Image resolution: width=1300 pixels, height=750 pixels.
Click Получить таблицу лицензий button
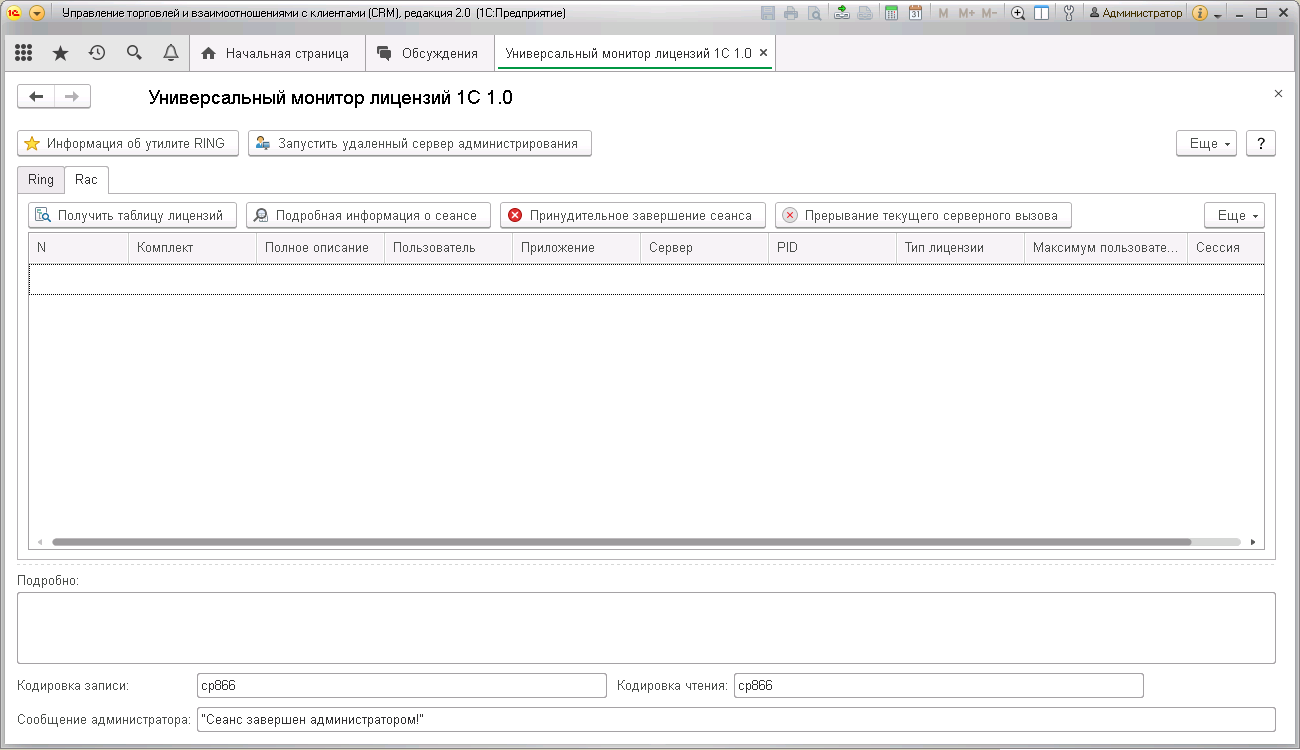click(132, 215)
